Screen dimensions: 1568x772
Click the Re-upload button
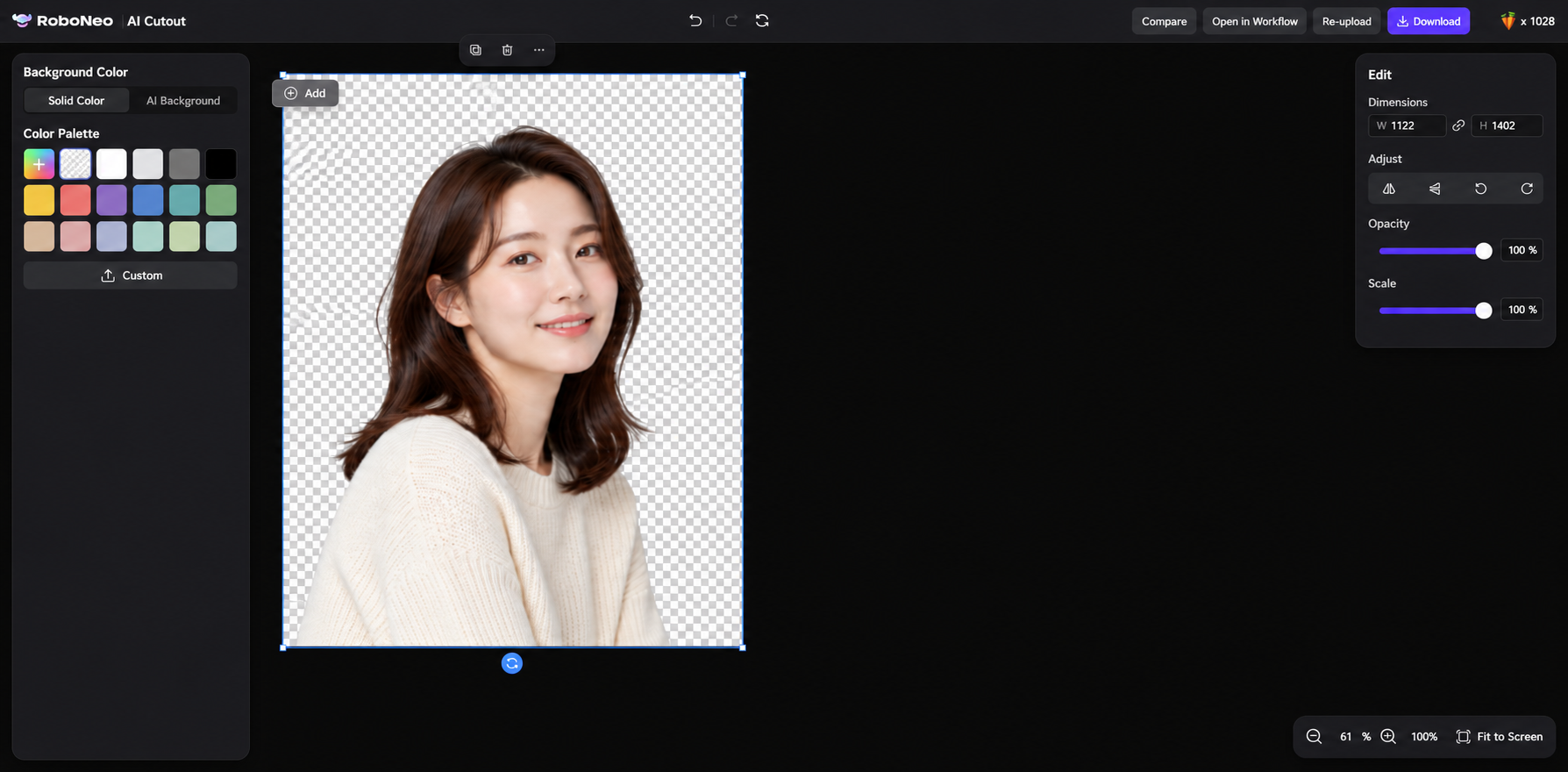coord(1347,21)
